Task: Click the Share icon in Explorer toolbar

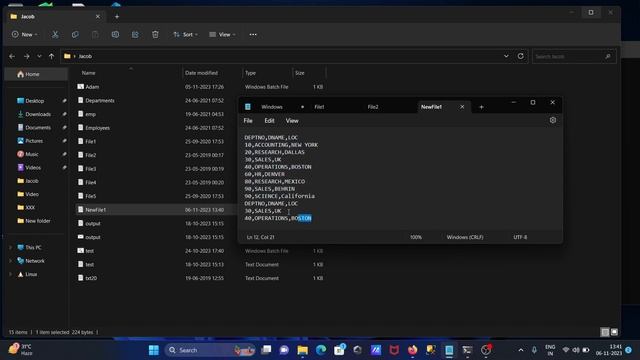Action: click(x=135, y=35)
